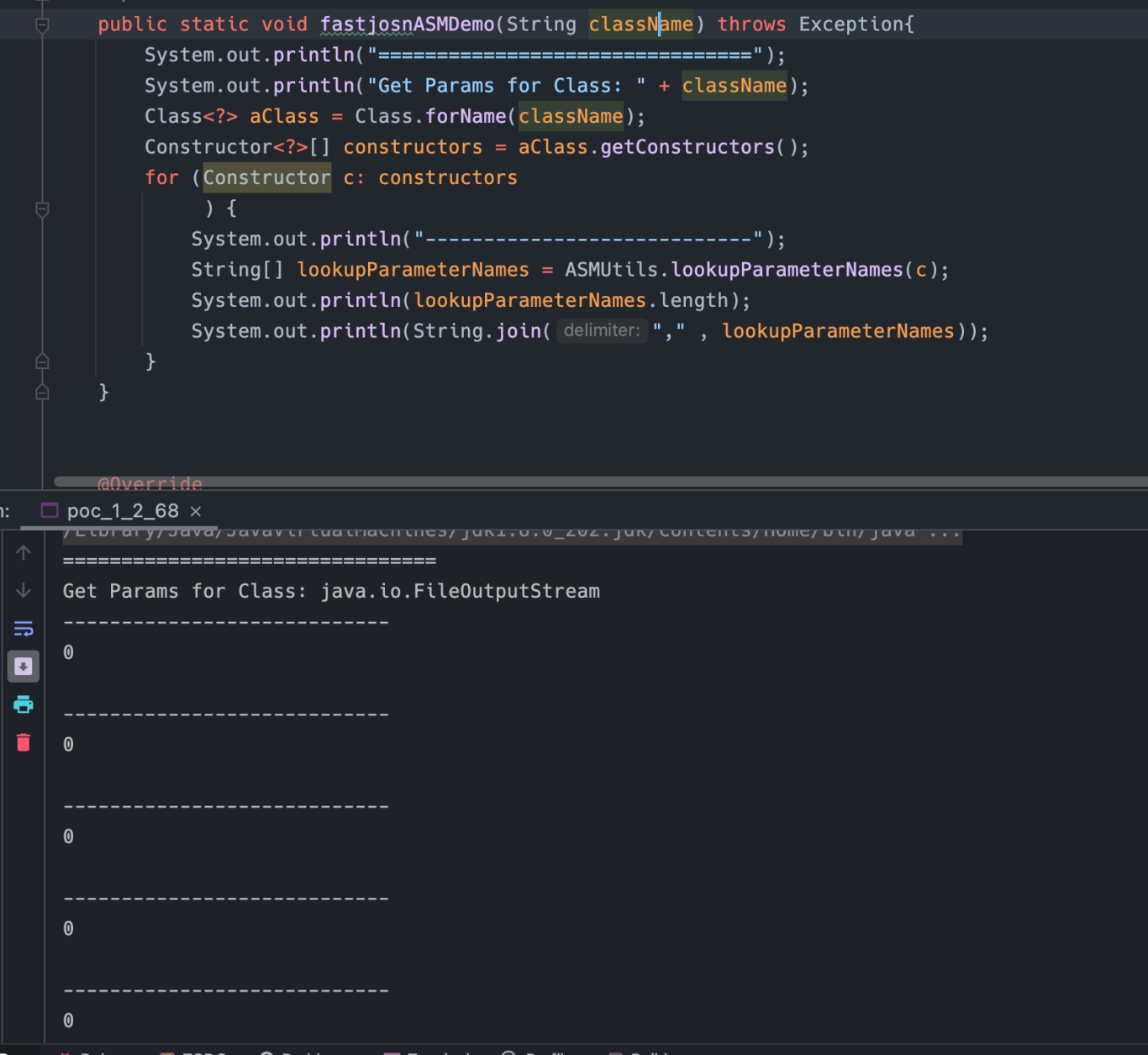Screen dimensions: 1148x1055
Task: Click the console line of equals signs
Action: pyautogui.click(x=250, y=561)
